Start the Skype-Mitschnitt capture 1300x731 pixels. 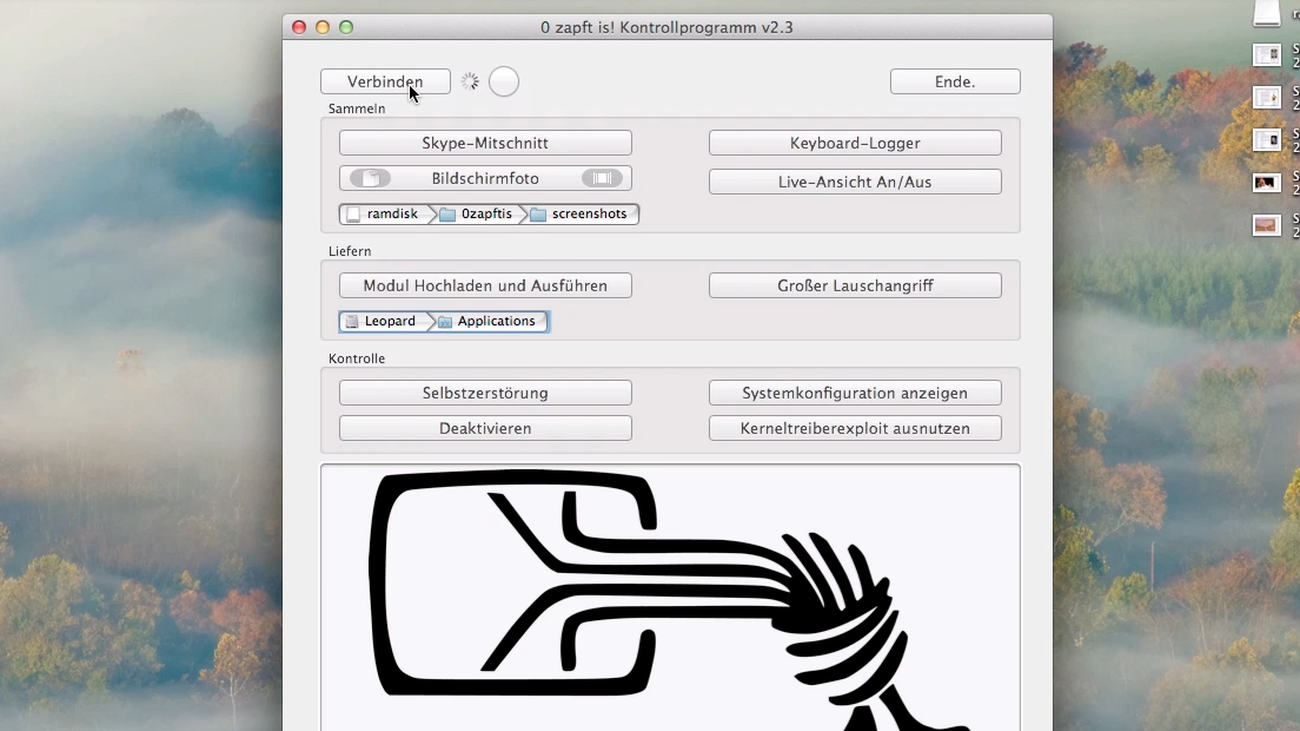485,143
